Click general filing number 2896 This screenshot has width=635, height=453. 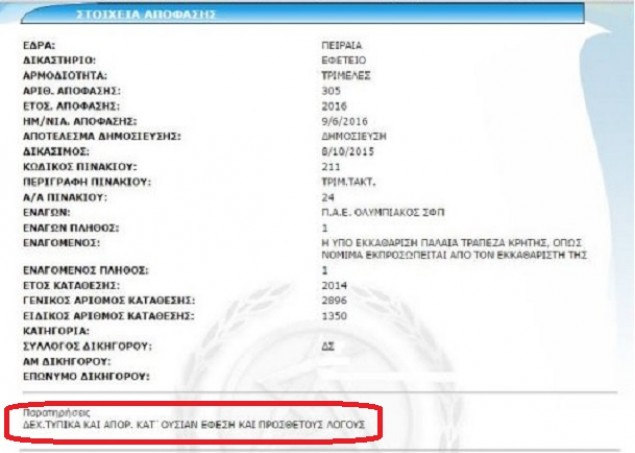click(x=334, y=300)
